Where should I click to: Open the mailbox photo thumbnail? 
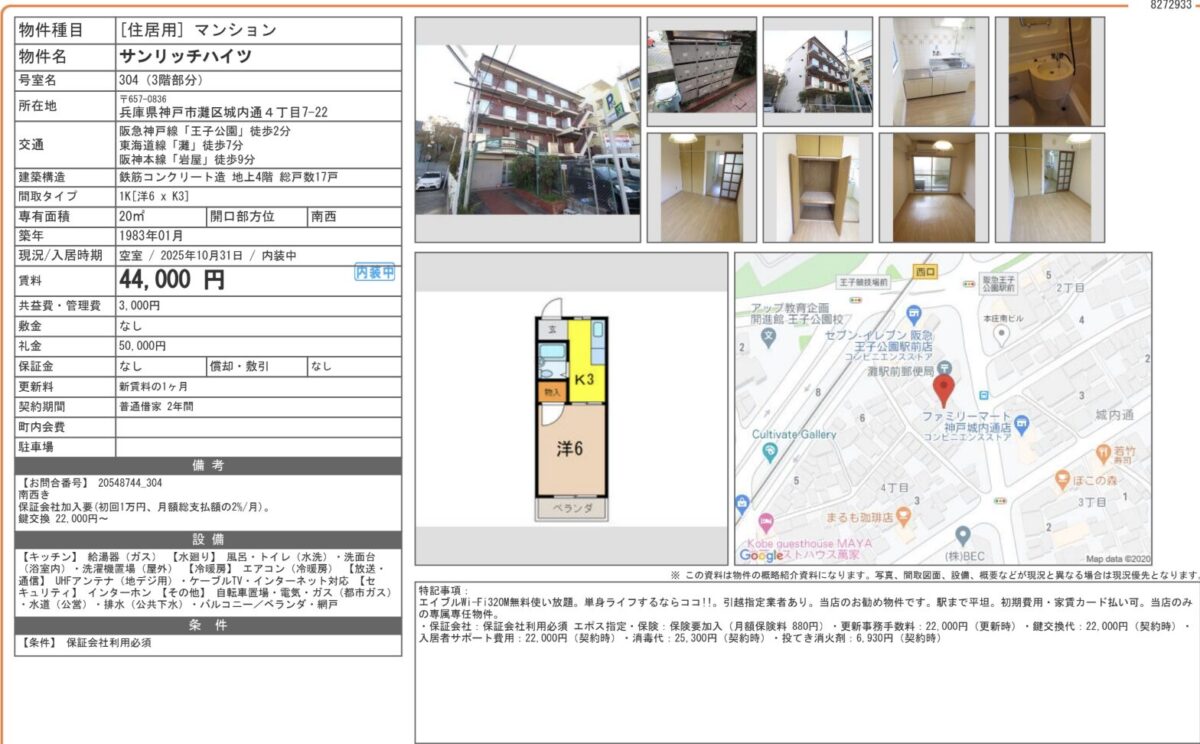pyautogui.click(x=701, y=70)
